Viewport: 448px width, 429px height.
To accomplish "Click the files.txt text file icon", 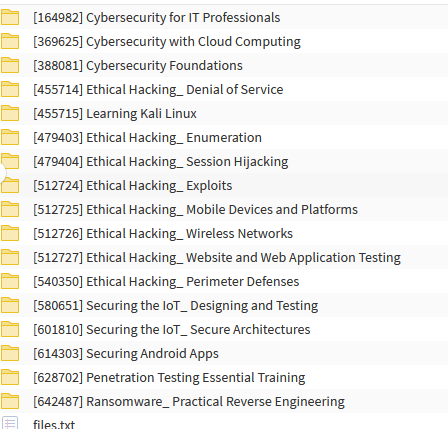I will click(10, 423).
